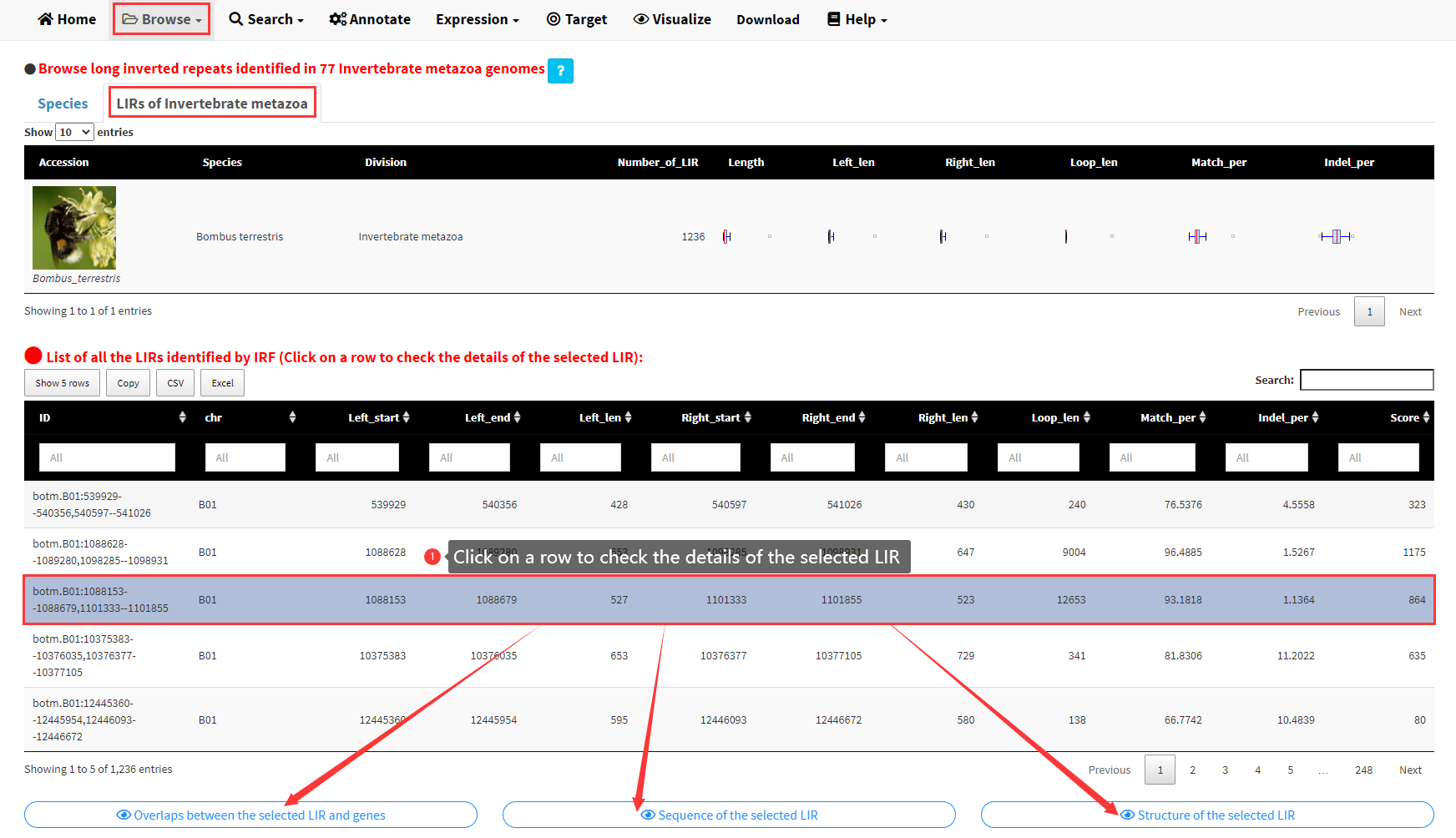Sort table by Score column arrows
Screen dimensions: 1456x838
pos(1426,417)
